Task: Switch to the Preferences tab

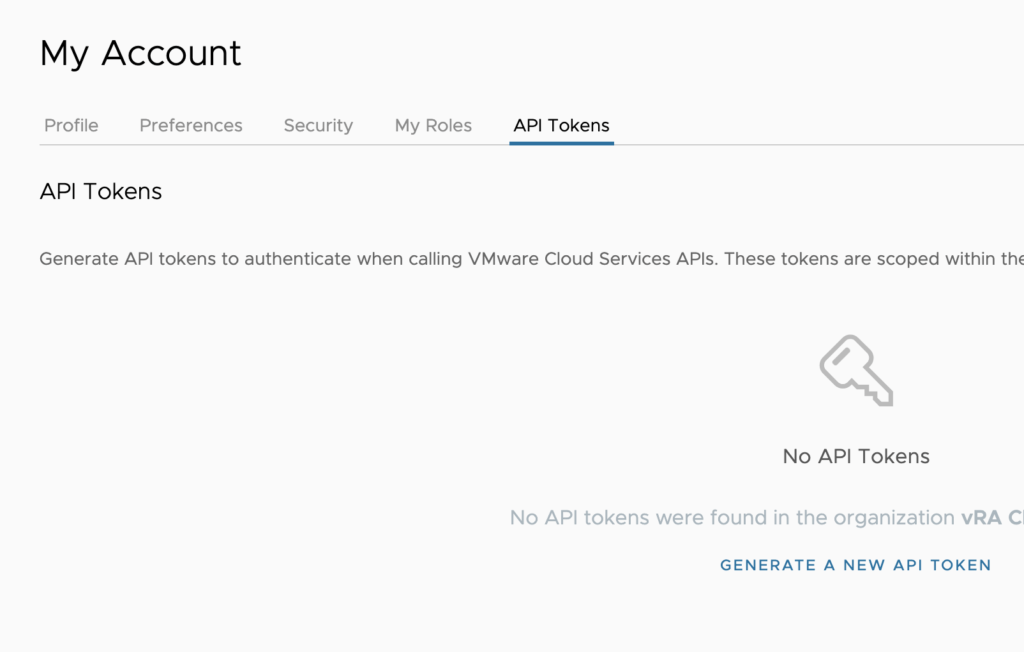Action: point(191,125)
